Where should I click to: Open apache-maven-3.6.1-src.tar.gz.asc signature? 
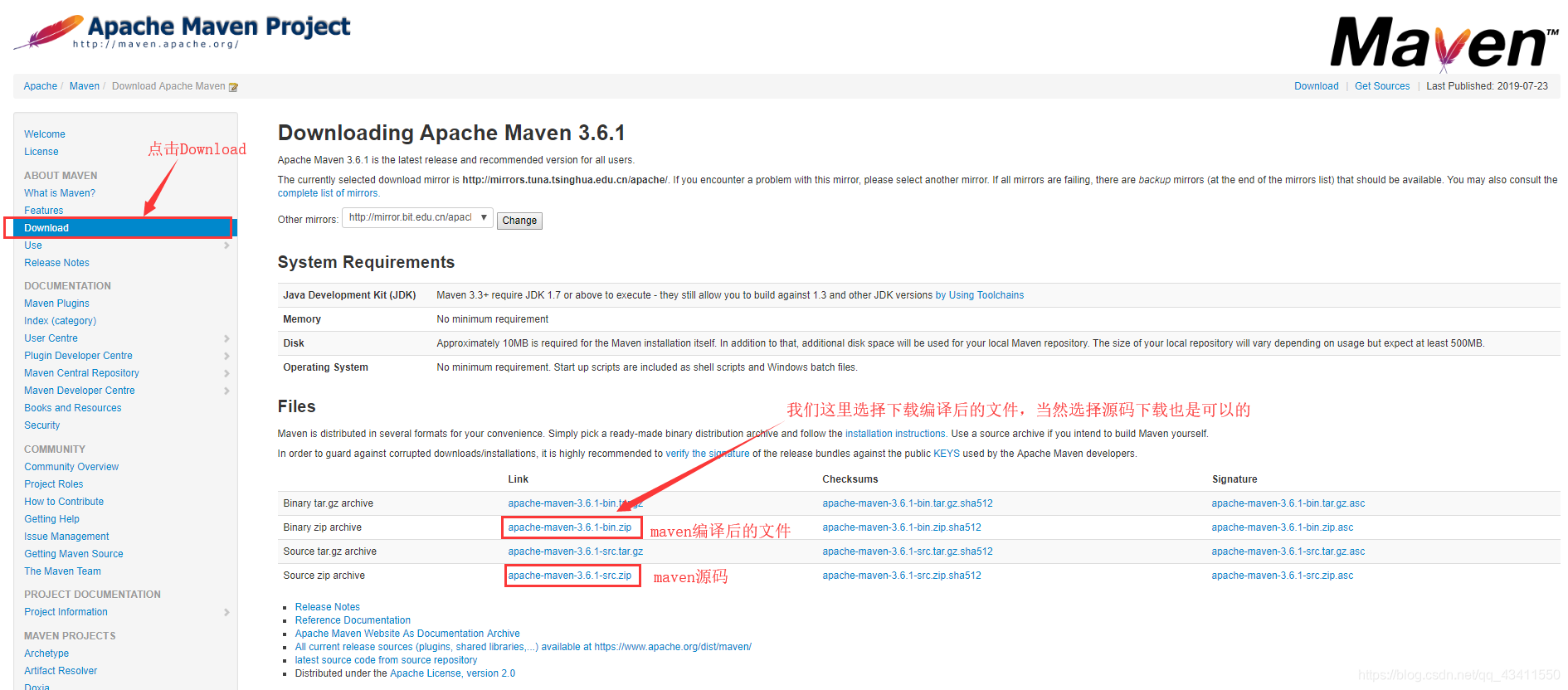pos(1288,552)
